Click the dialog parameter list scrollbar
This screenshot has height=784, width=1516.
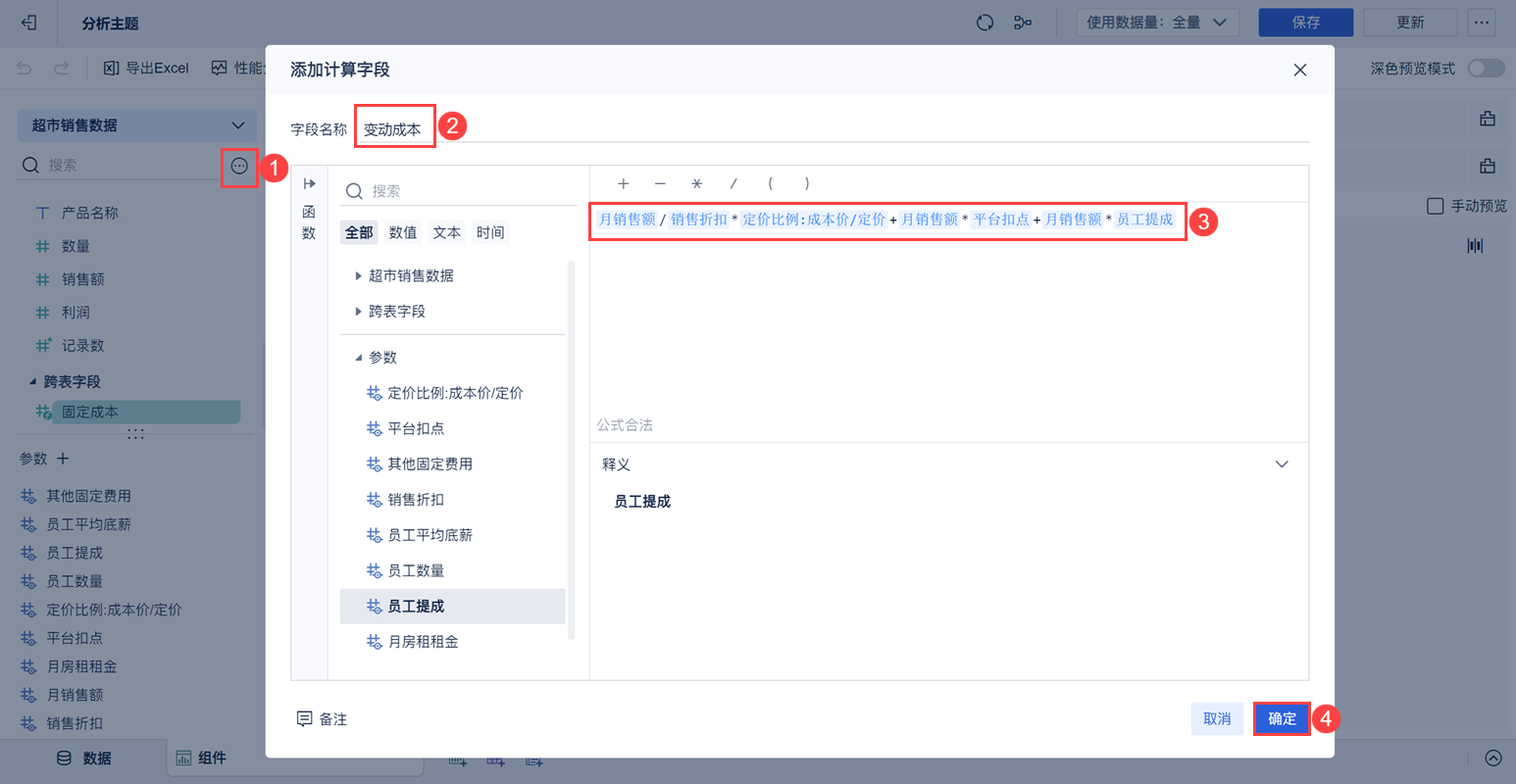(x=572, y=451)
